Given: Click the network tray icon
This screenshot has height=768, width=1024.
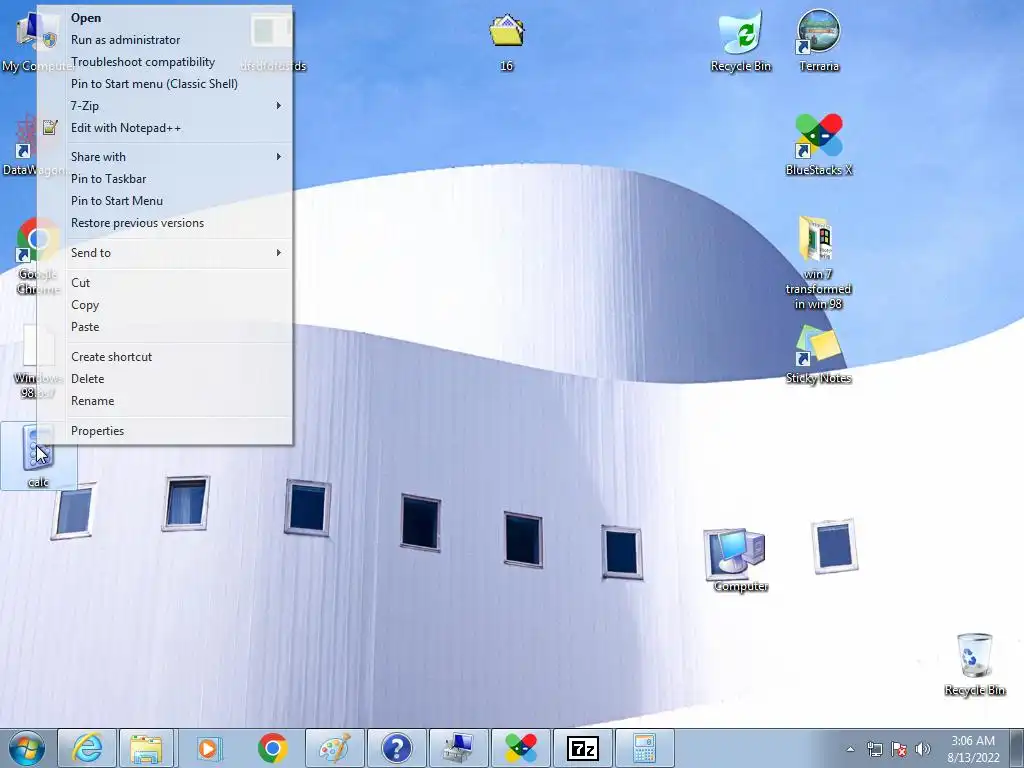Looking at the screenshot, I should coord(874,749).
